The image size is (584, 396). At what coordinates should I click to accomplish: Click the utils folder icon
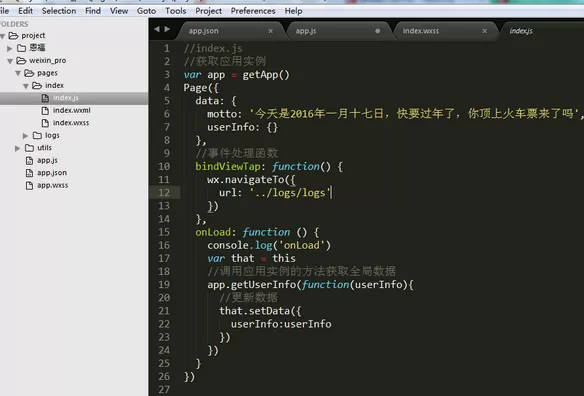click(29, 148)
